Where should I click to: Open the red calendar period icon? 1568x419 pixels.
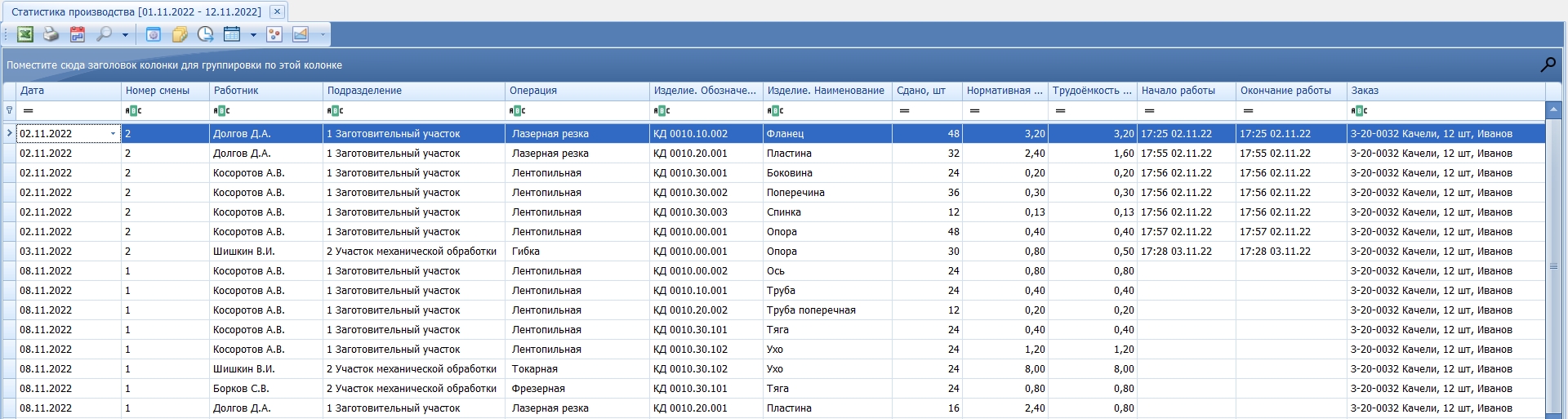[x=78, y=34]
